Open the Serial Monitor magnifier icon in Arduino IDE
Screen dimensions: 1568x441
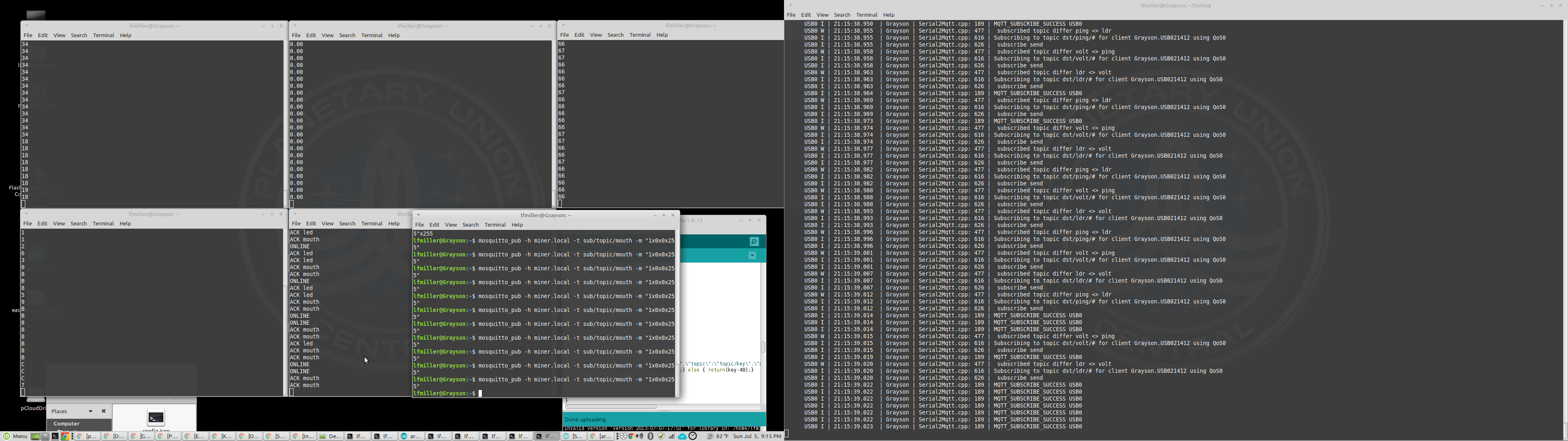click(754, 241)
